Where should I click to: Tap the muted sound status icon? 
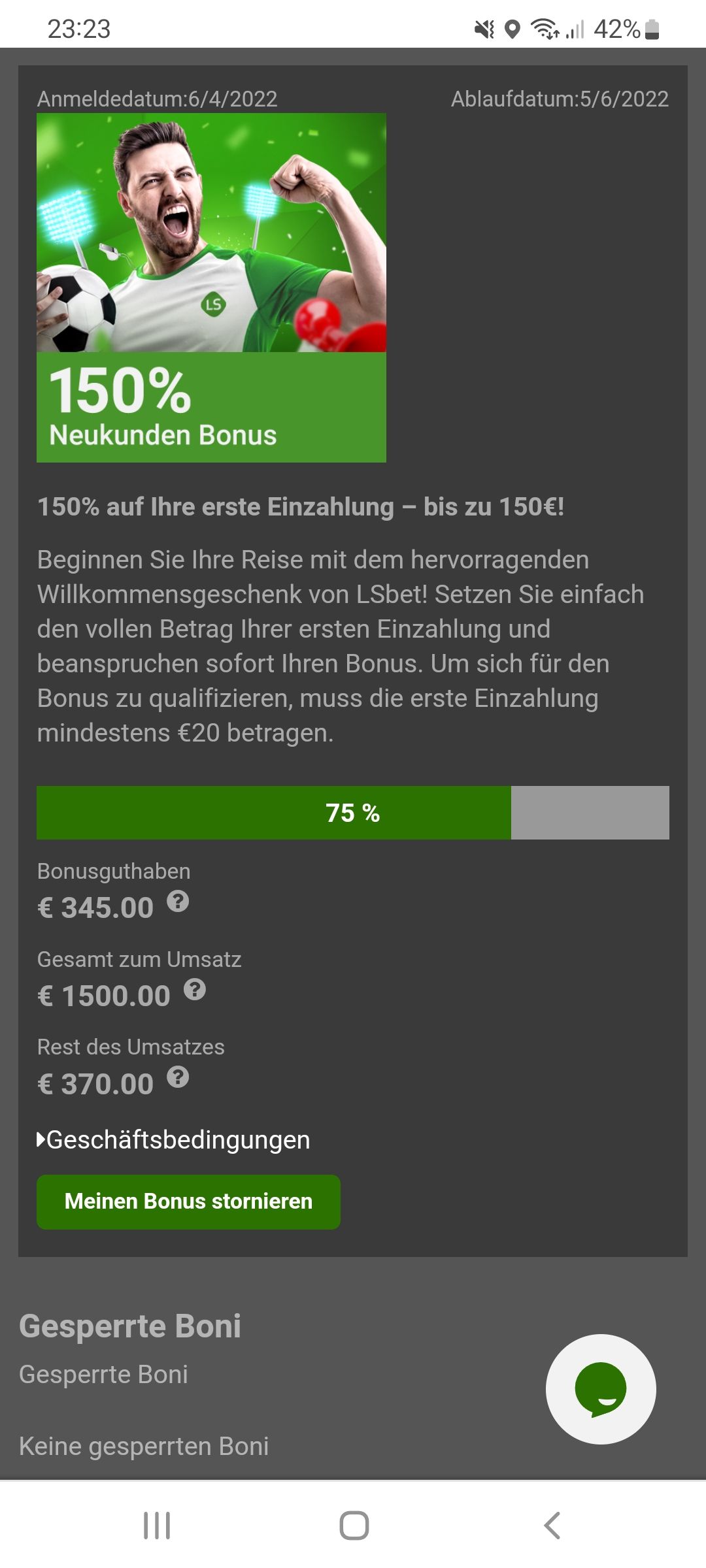tap(484, 29)
